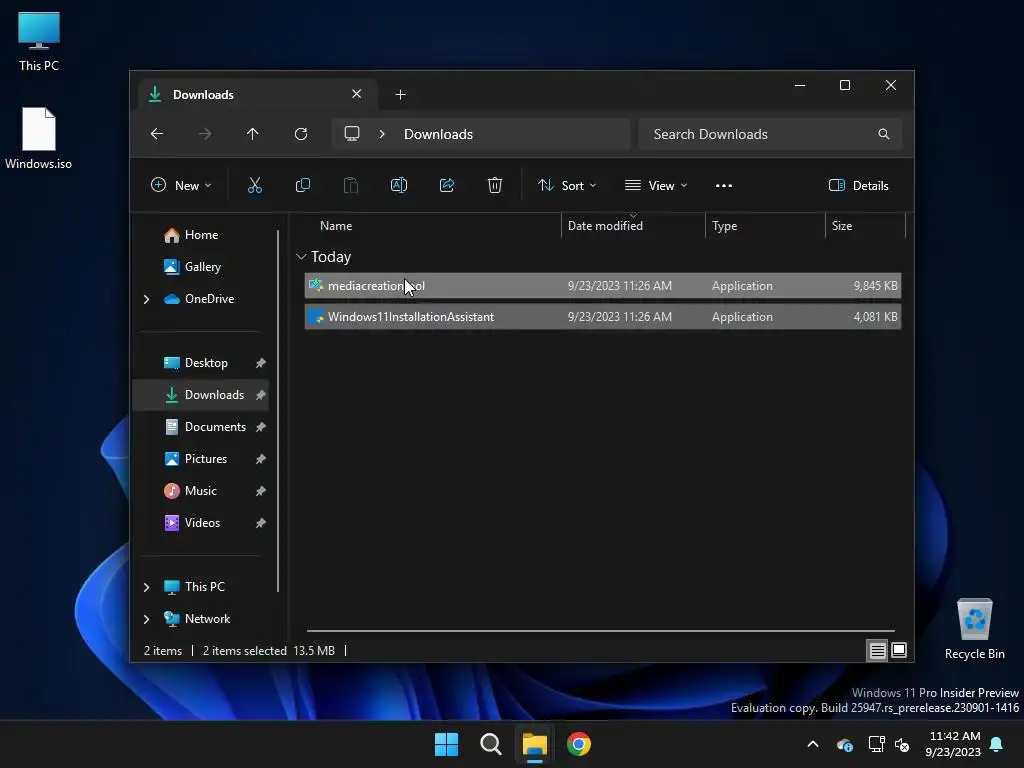Expand OneDrive in navigation pane
The height and width of the screenshot is (768, 1024).
point(146,299)
